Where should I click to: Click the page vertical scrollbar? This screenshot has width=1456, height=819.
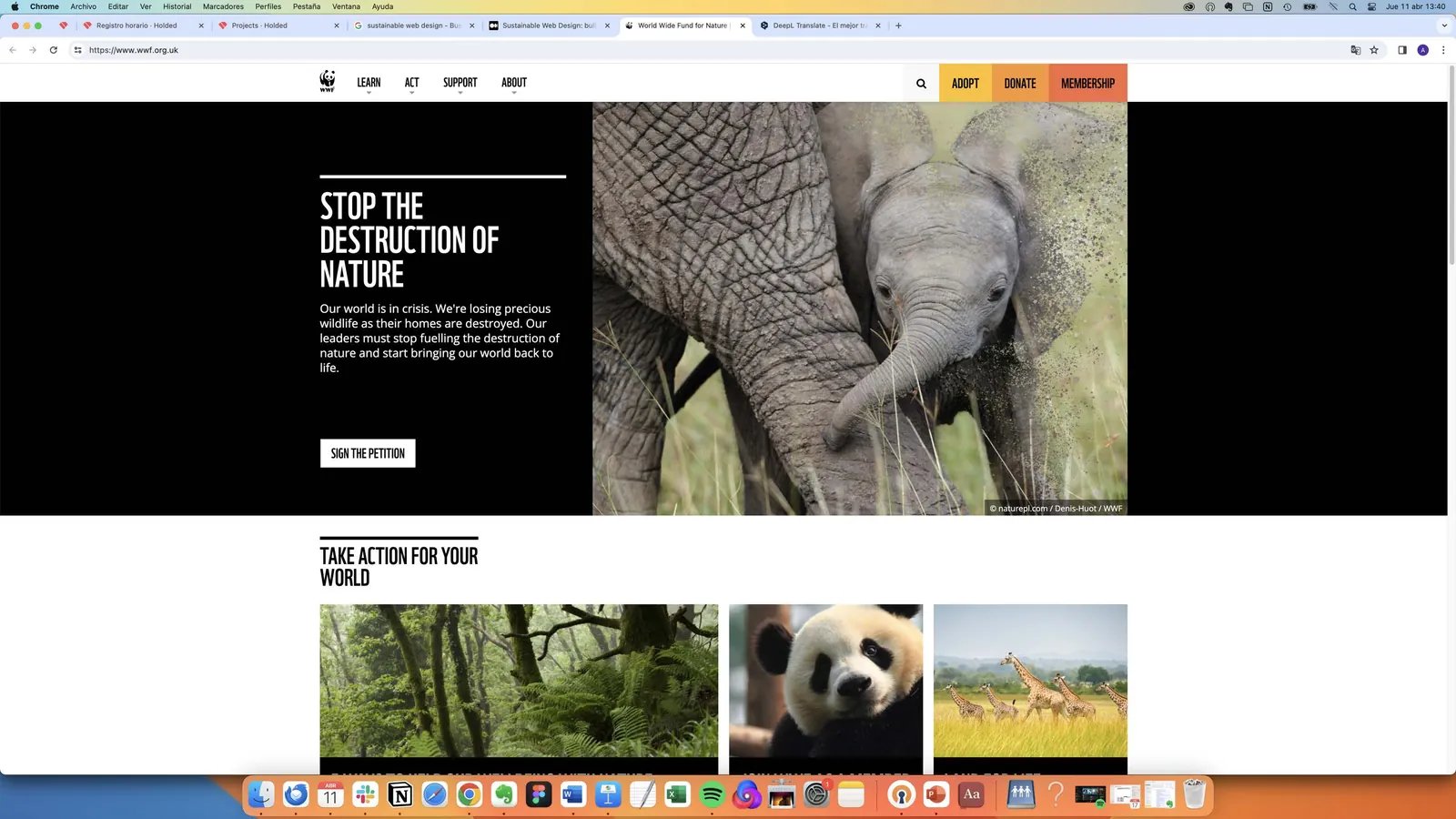point(1451,166)
